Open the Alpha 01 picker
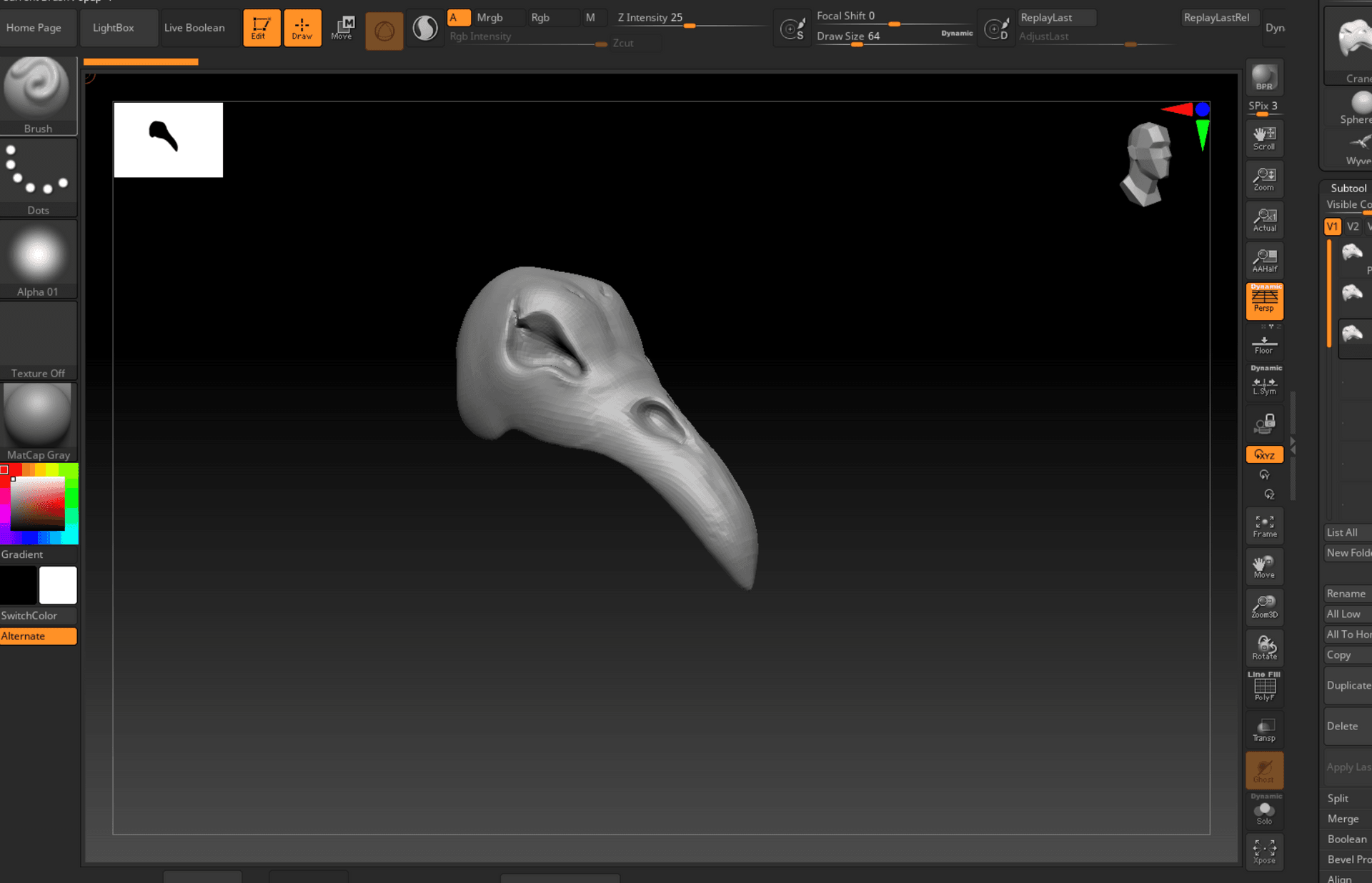The width and height of the screenshot is (1372, 883). point(38,259)
